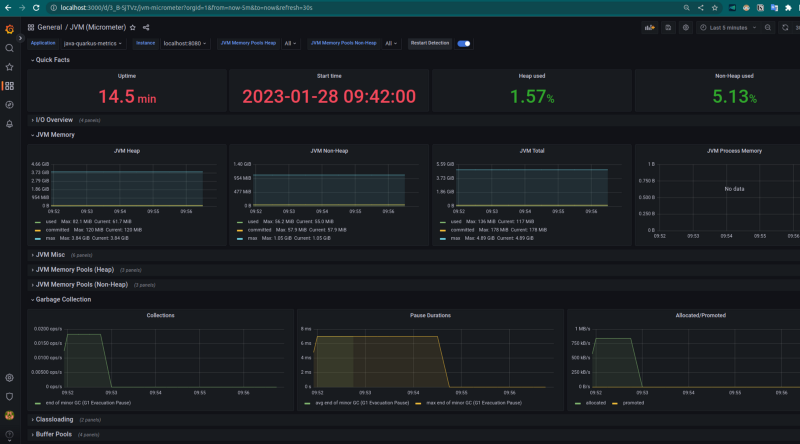The image size is (800, 444).
Task: Open Help icon at sidebar bottom
Action: click(9, 434)
